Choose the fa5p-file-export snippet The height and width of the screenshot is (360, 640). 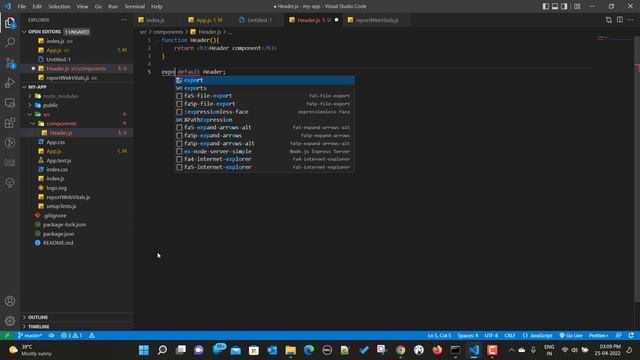tap(264, 104)
